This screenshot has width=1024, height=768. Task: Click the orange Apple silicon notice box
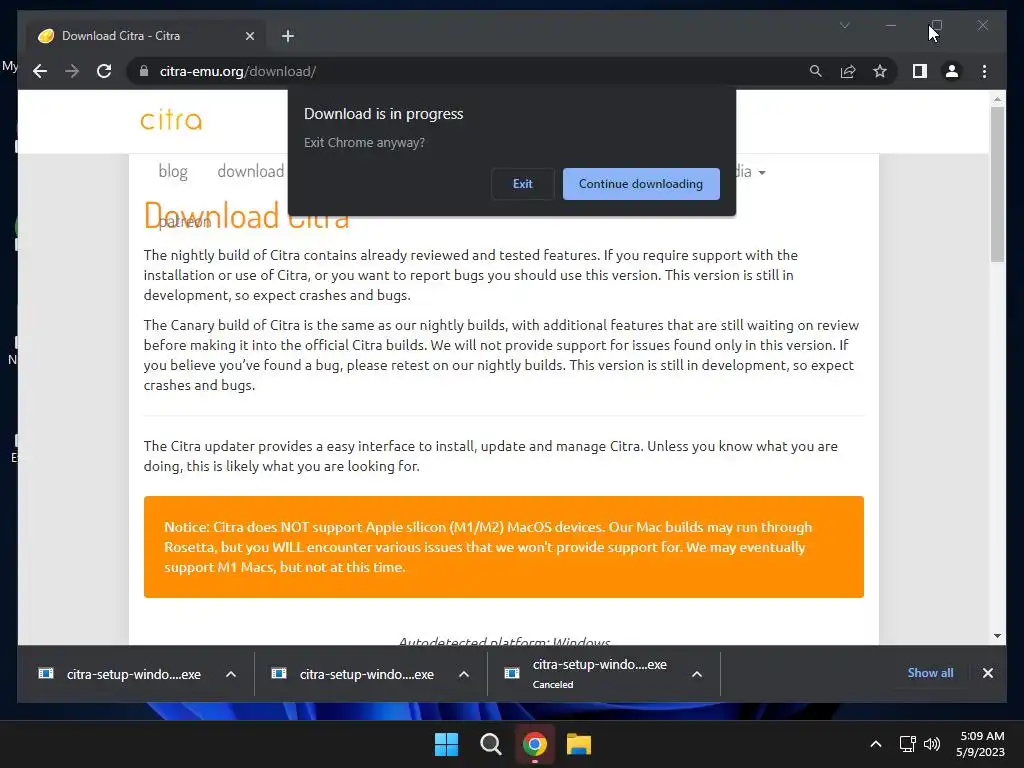pos(504,547)
